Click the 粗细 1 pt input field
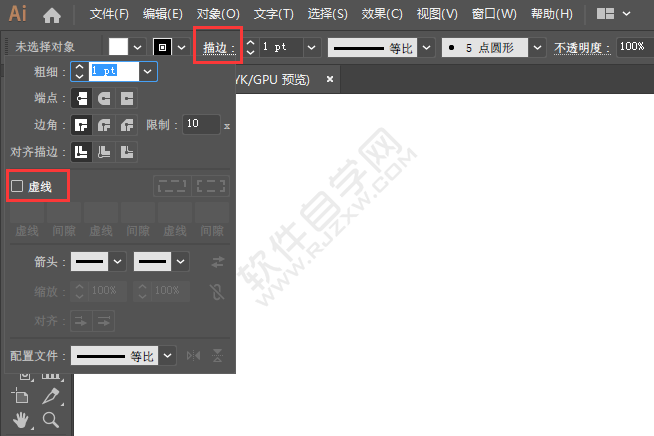 (x=114, y=71)
